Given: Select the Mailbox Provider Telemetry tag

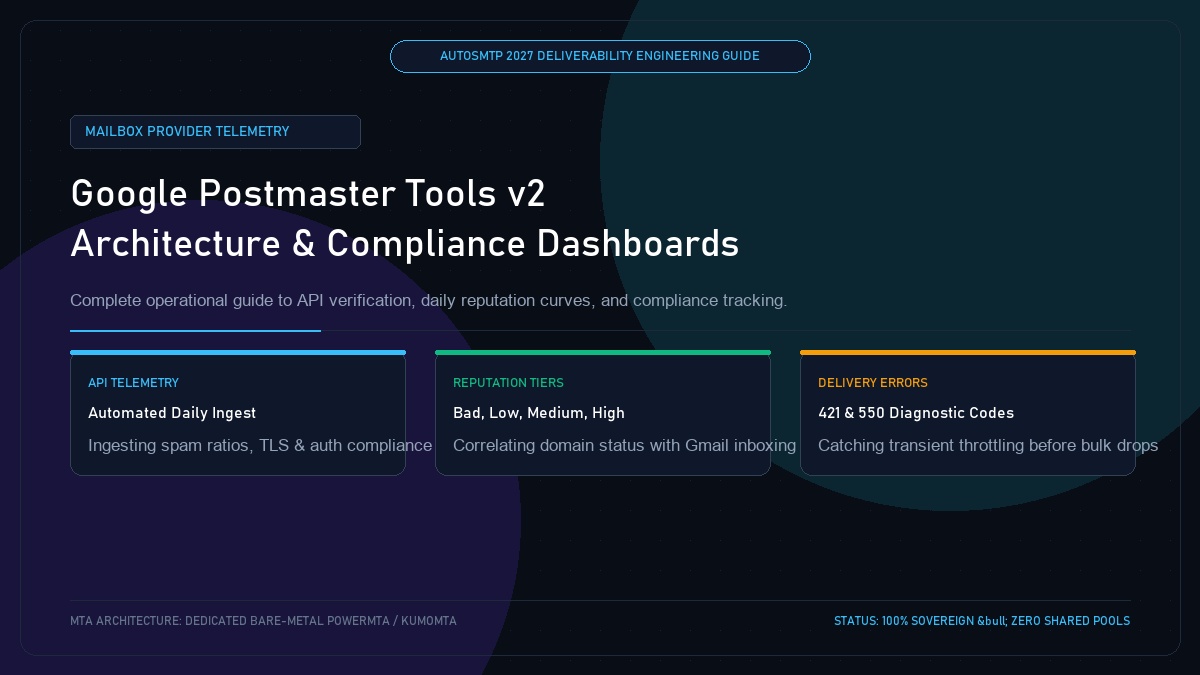Looking at the screenshot, I should pyautogui.click(x=215, y=132).
